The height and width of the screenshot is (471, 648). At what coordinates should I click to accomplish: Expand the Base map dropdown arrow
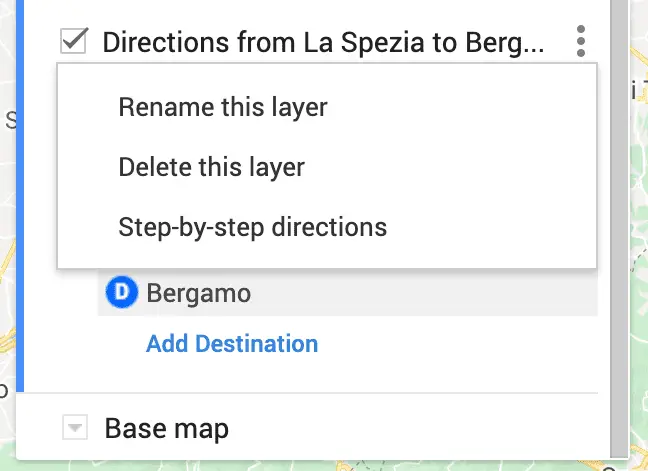tap(75, 427)
